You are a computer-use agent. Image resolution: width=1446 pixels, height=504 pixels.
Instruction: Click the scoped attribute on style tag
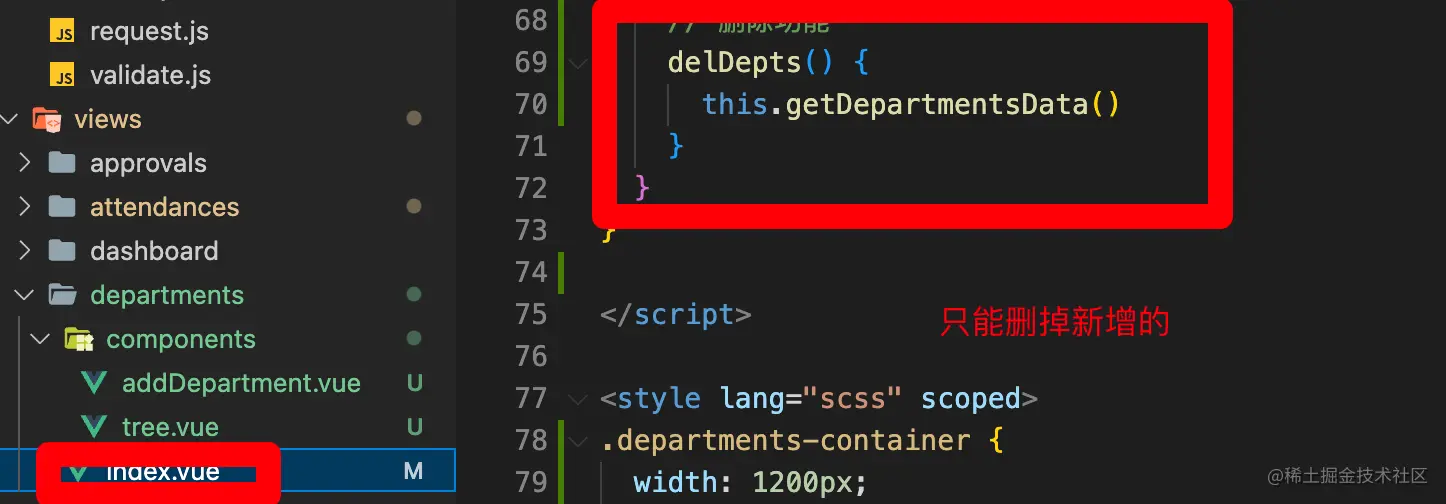(x=971, y=398)
